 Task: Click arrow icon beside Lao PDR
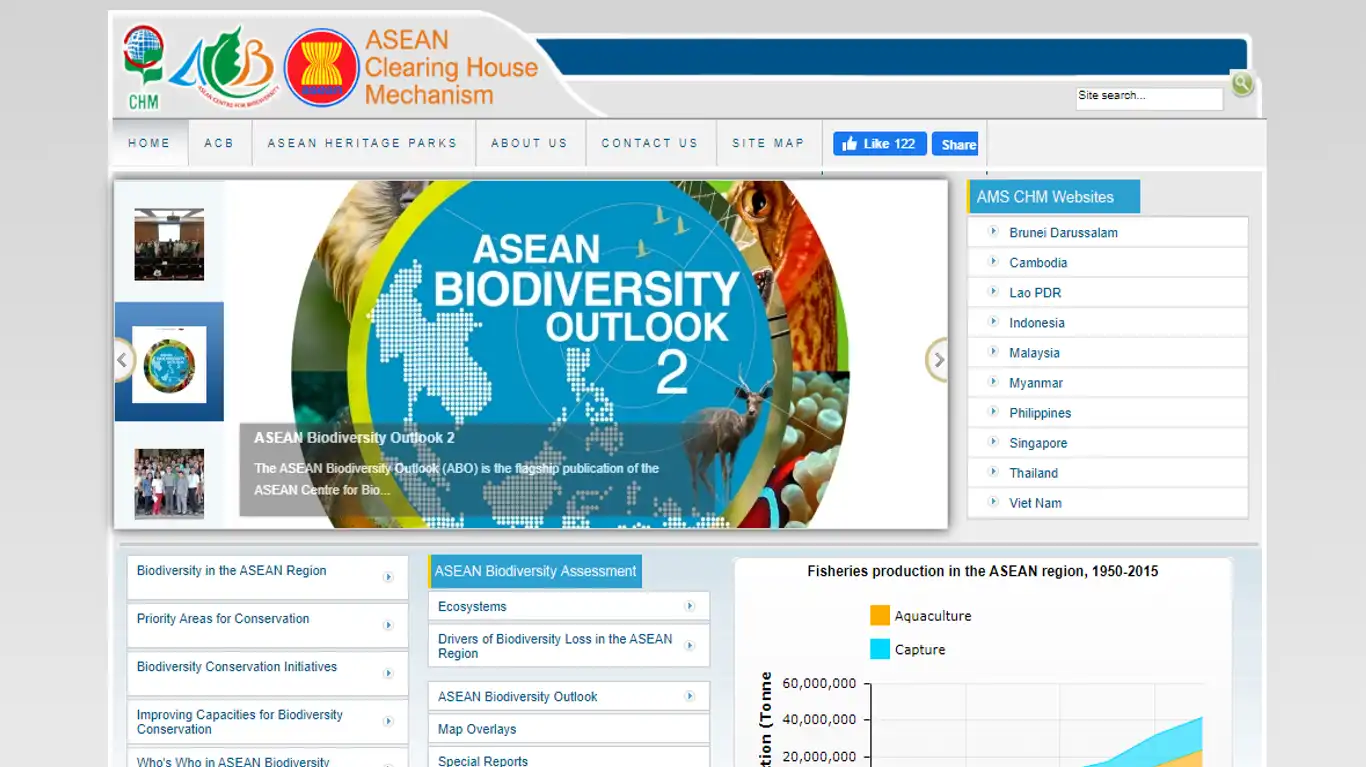tap(993, 291)
